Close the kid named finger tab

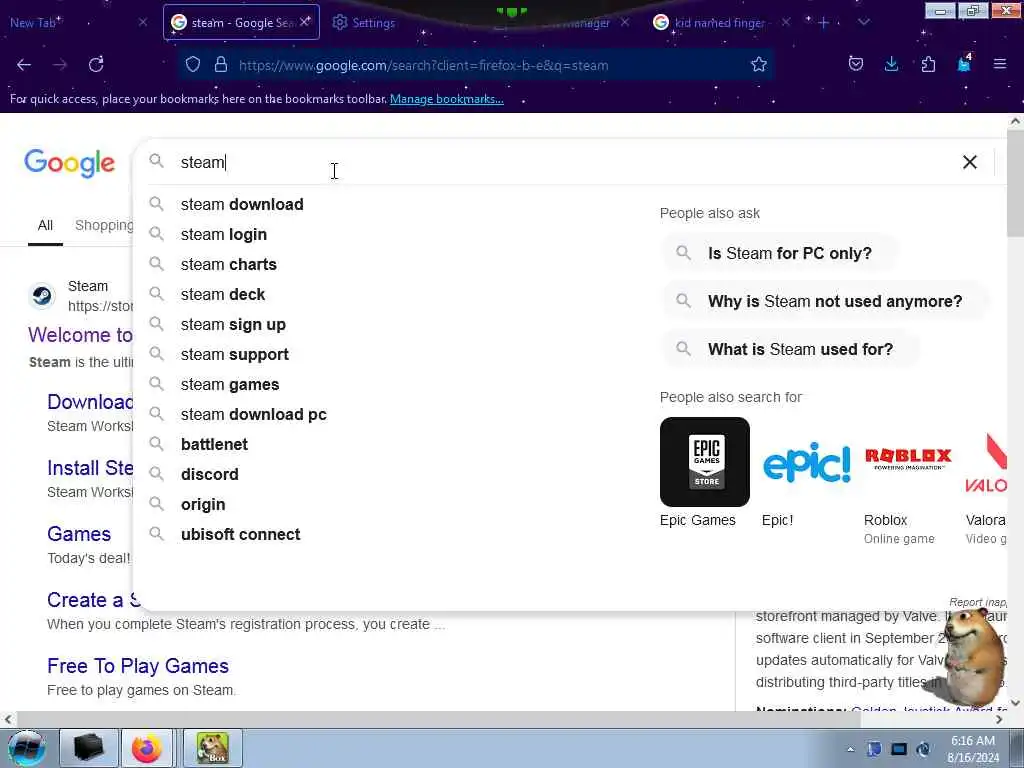[786, 22]
